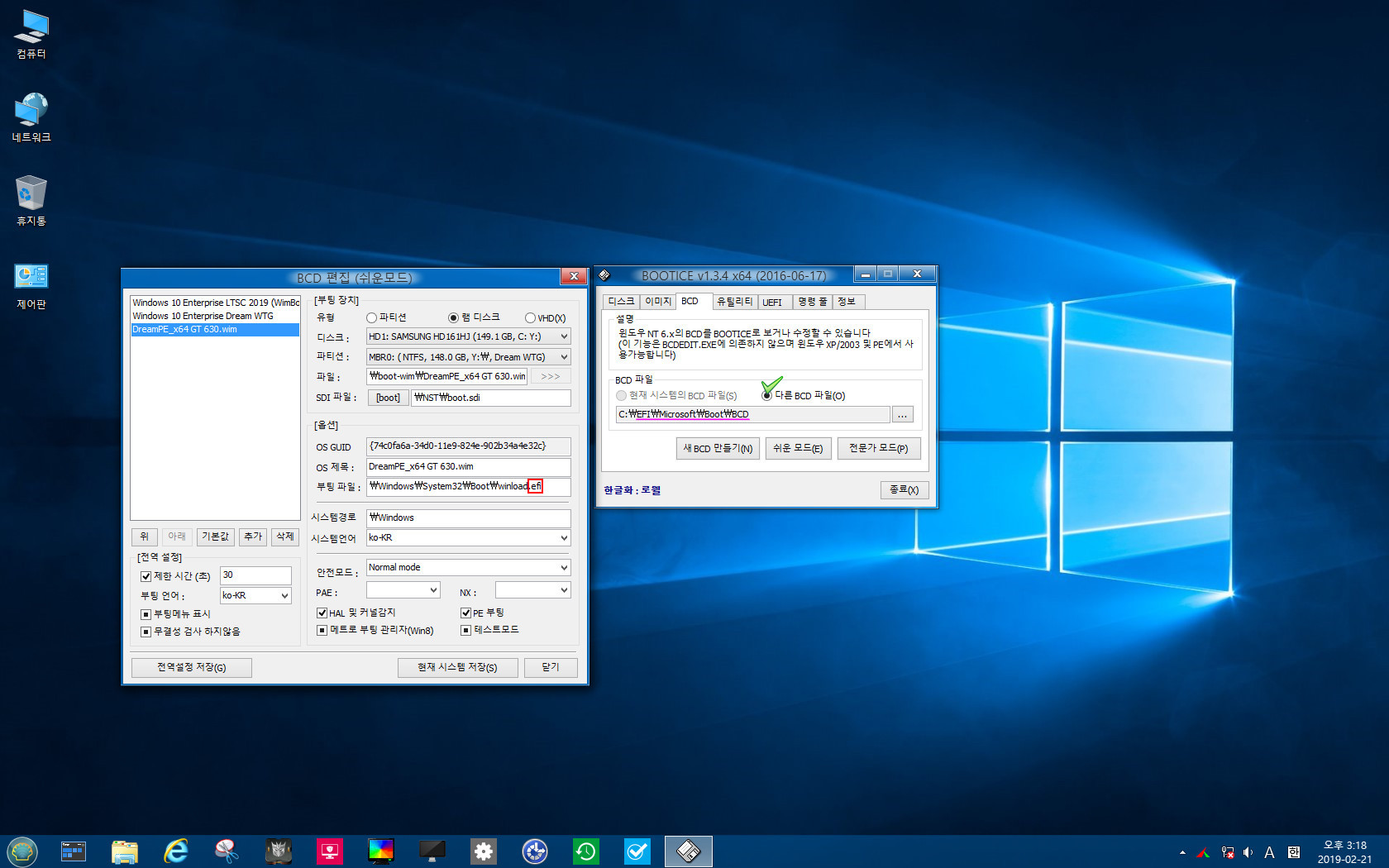Show hidden tray icons arrow

tap(1182, 852)
